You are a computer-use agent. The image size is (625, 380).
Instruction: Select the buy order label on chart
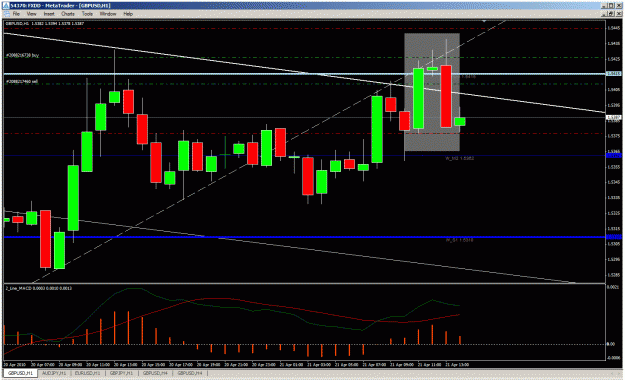click(22, 55)
